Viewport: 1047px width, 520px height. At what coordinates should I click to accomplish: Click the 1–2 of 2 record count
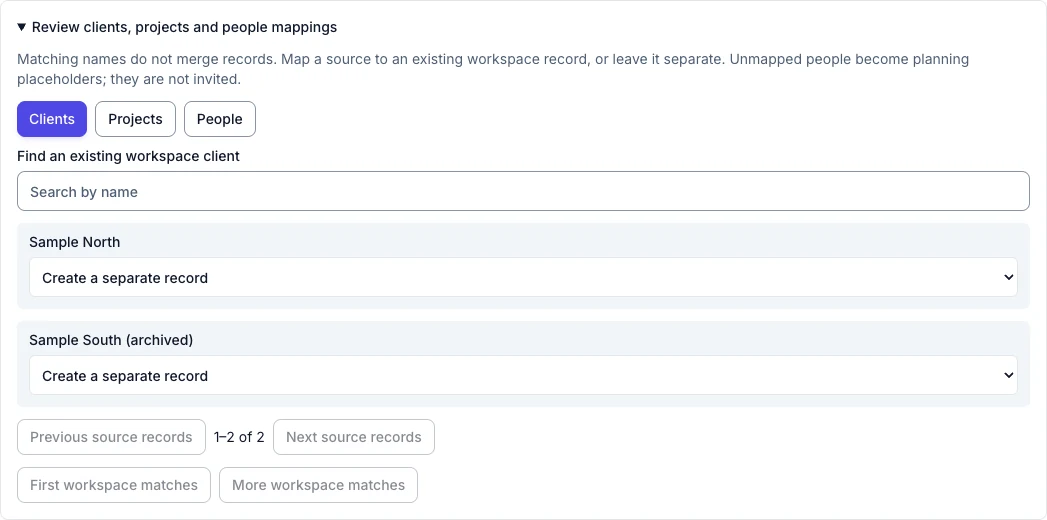[239, 437]
